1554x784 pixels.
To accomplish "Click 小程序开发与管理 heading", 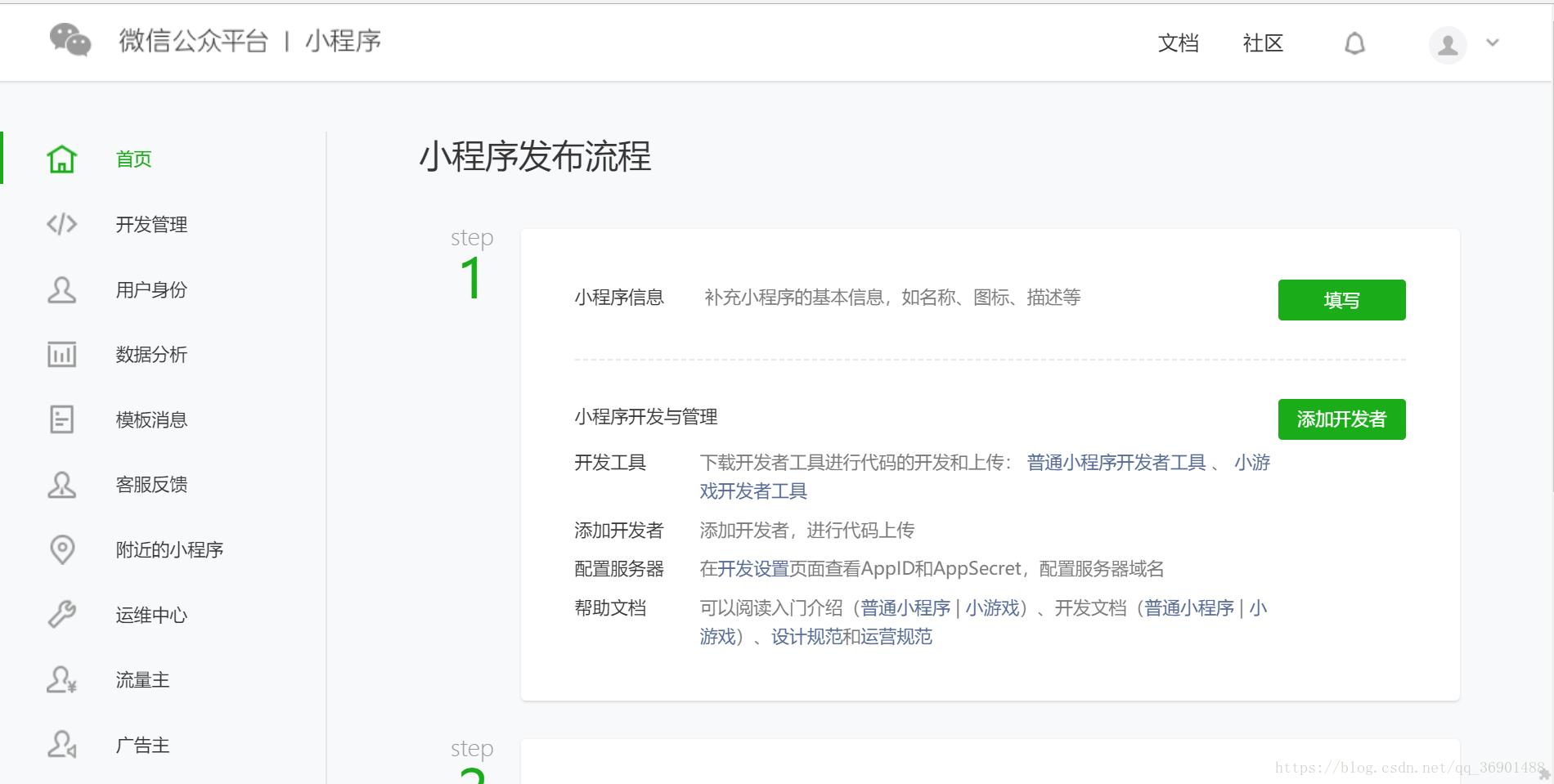I will [x=646, y=417].
